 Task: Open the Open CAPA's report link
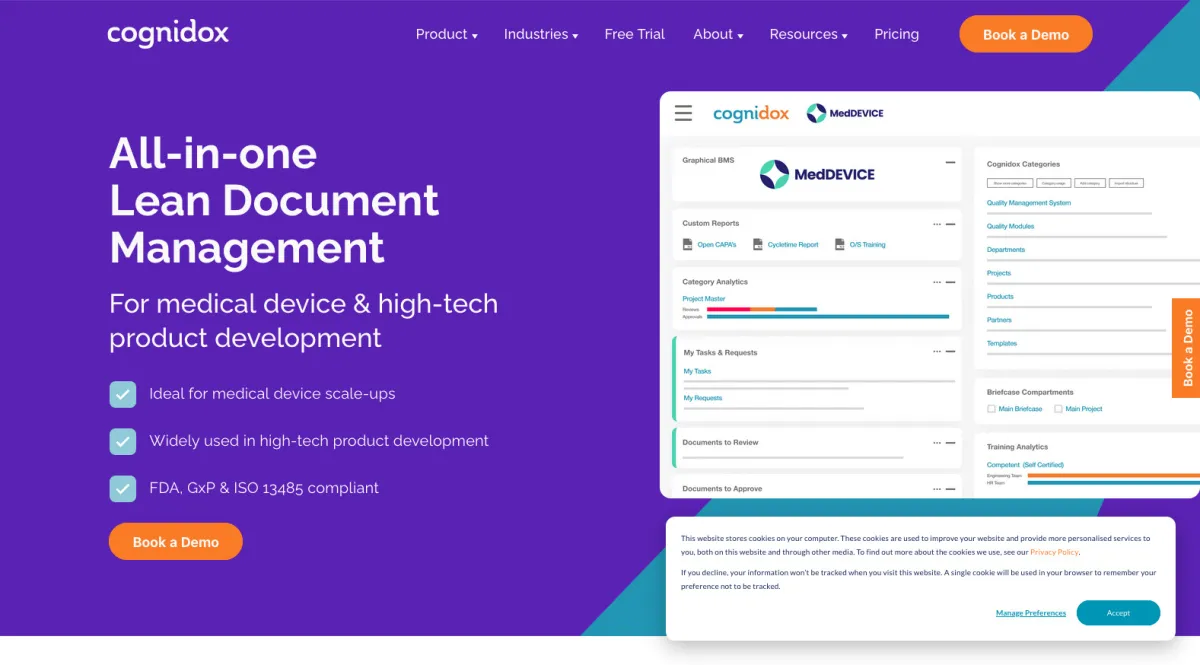[x=716, y=244]
